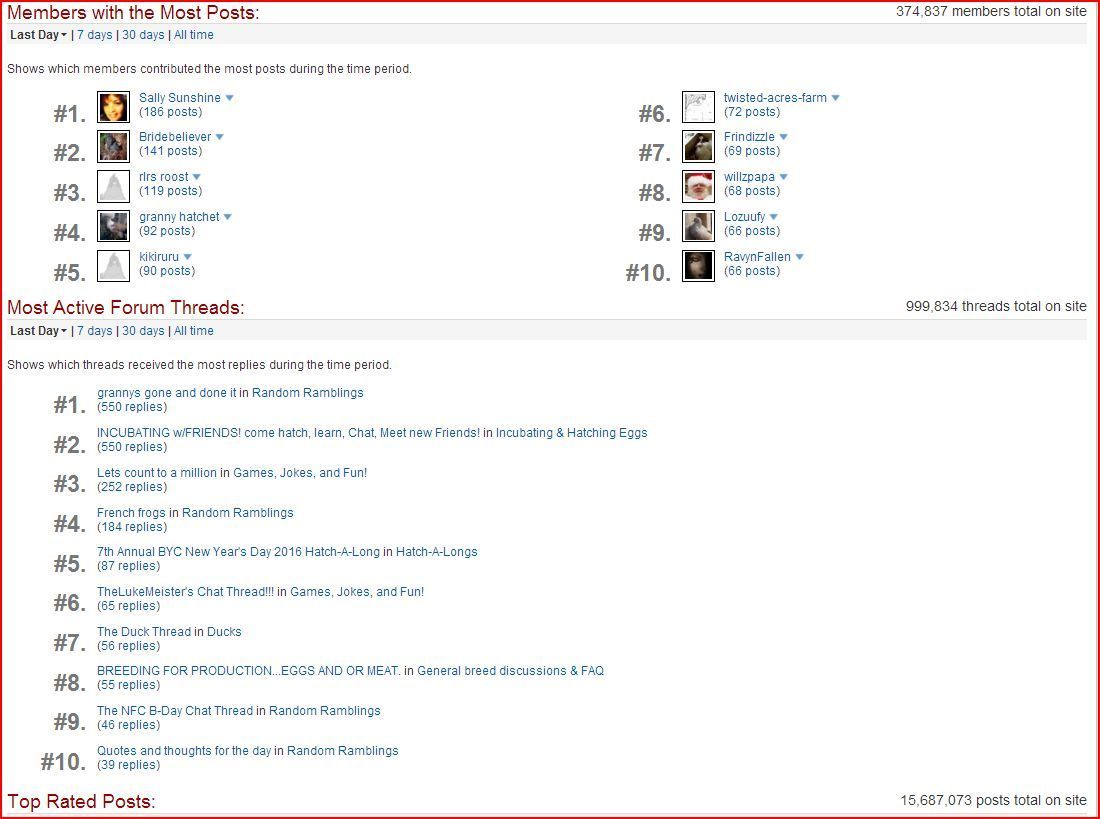Open Bridebeliever's profile avatar
This screenshot has width=1100, height=819.
click(x=113, y=146)
